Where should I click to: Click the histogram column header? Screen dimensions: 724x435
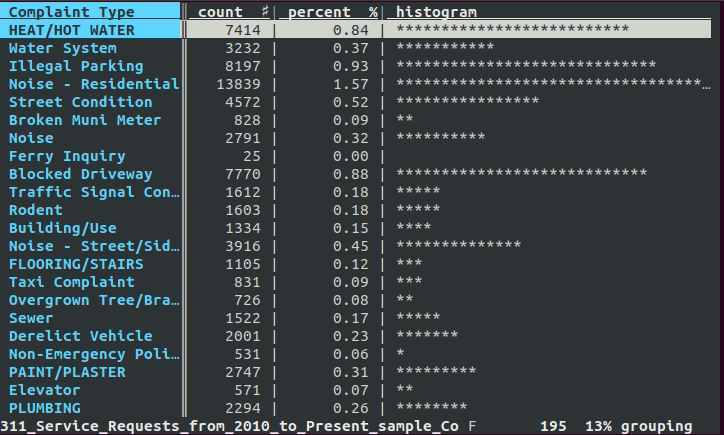pos(436,12)
